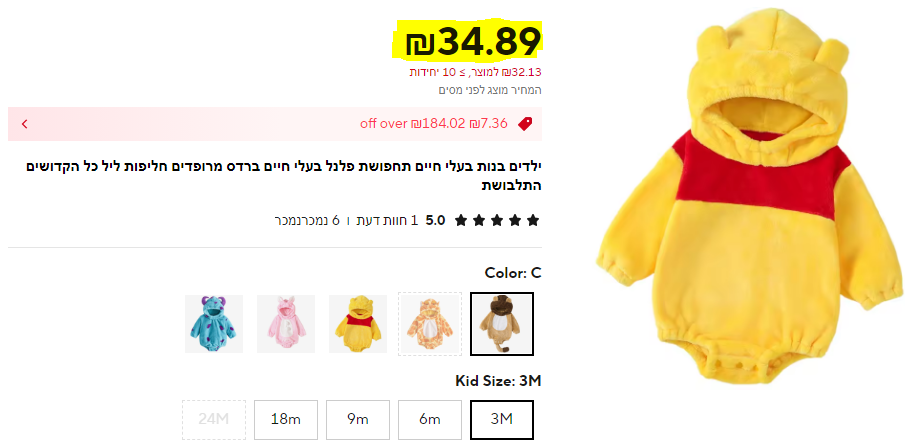The width and height of the screenshot is (905, 444).
Task: Click the unavailable 24M size option
Action: click(x=214, y=419)
